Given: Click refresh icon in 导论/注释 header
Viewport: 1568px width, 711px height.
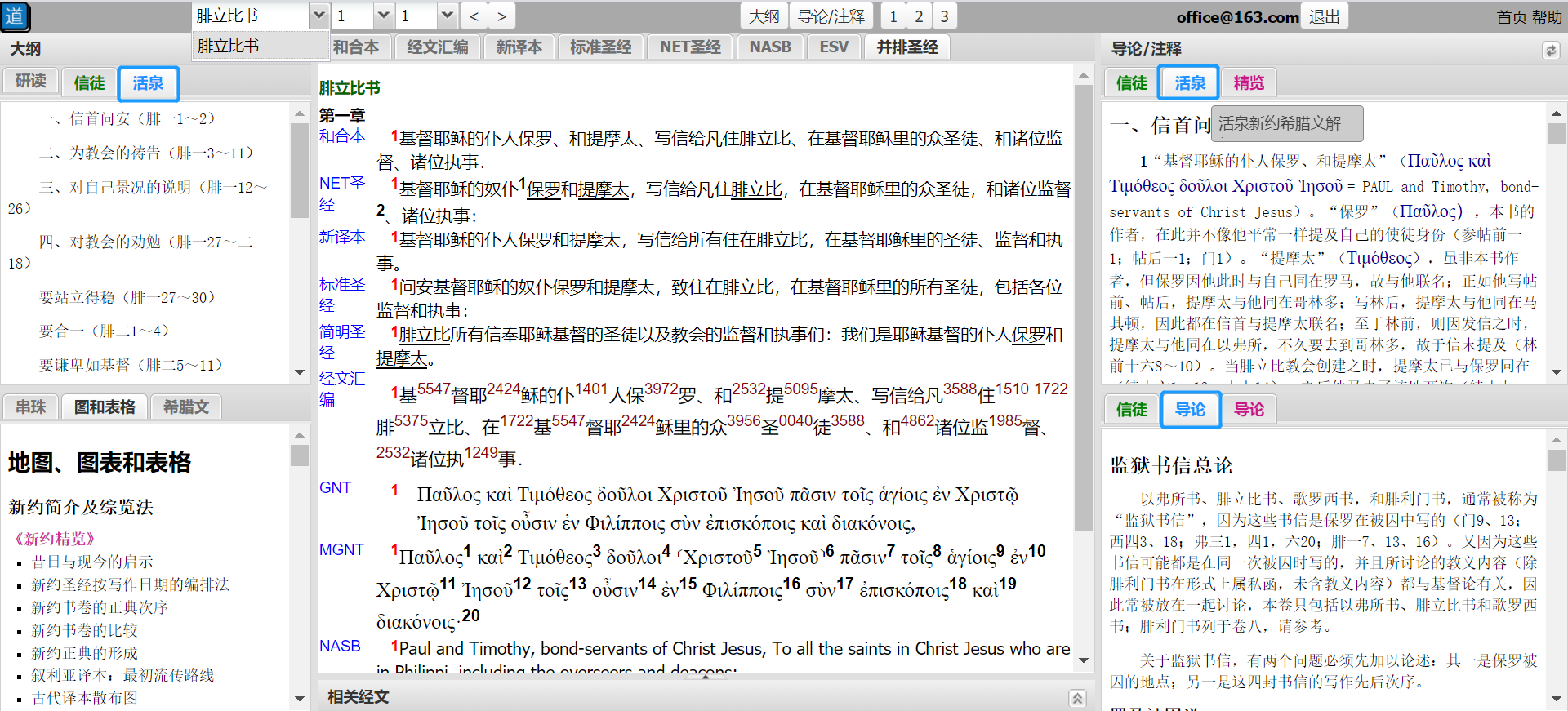Looking at the screenshot, I should (x=1551, y=51).
